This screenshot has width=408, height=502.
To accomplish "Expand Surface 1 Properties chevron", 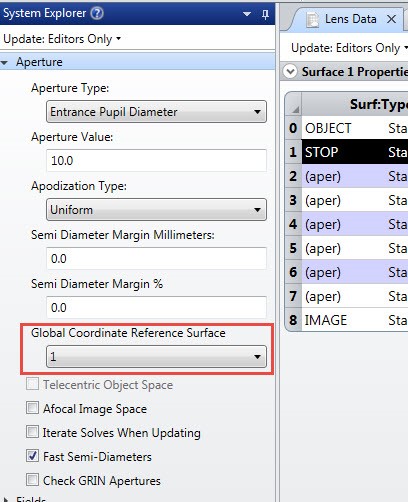I will (290, 71).
